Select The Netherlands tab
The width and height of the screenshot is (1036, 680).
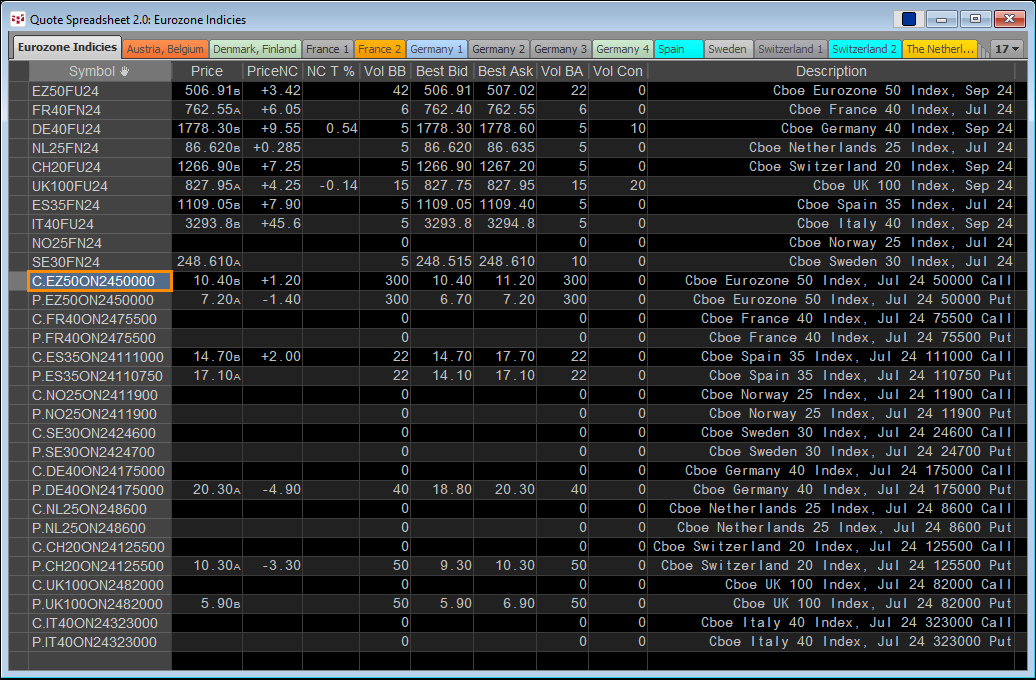939,49
